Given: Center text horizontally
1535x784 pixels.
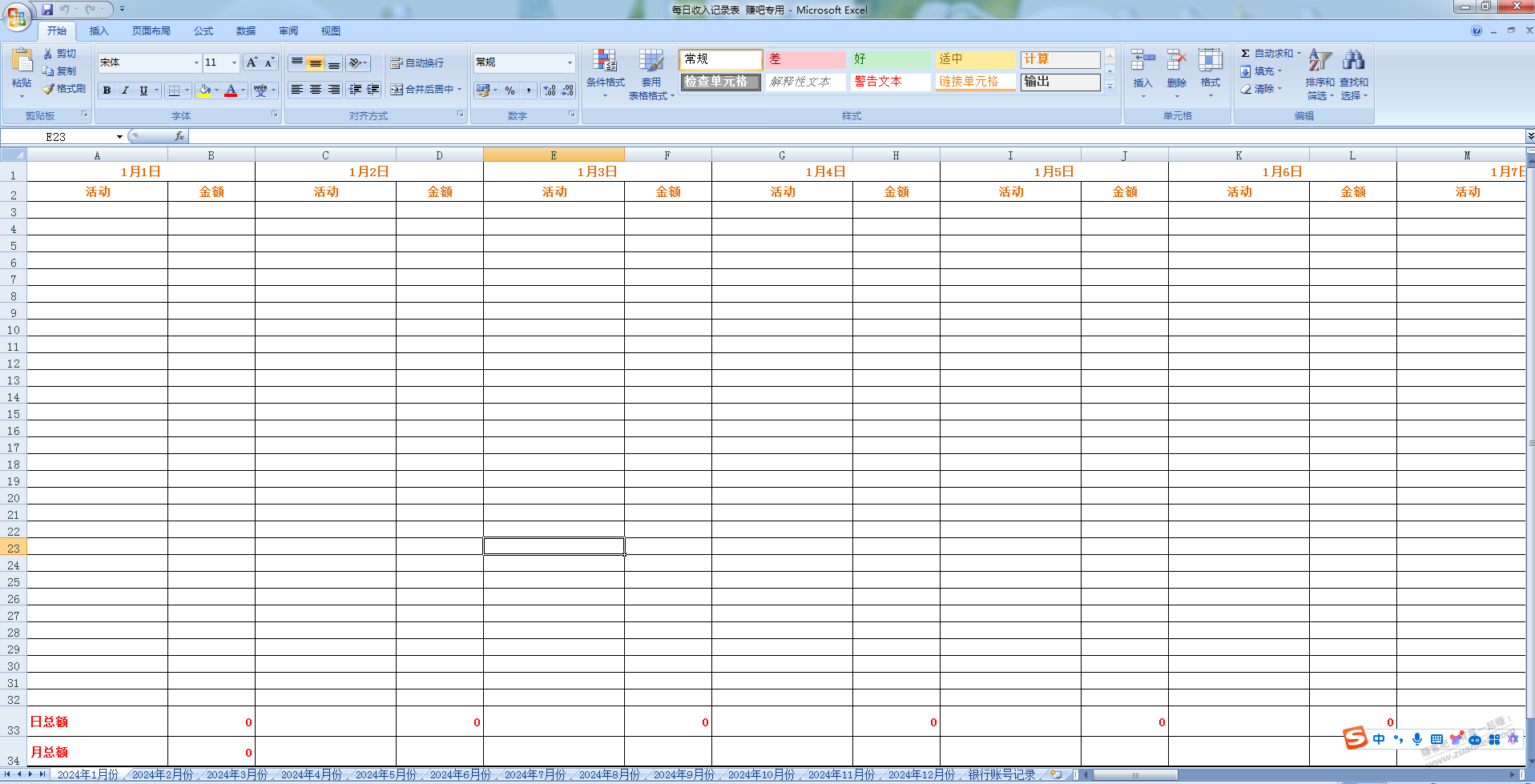Looking at the screenshot, I should (316, 90).
